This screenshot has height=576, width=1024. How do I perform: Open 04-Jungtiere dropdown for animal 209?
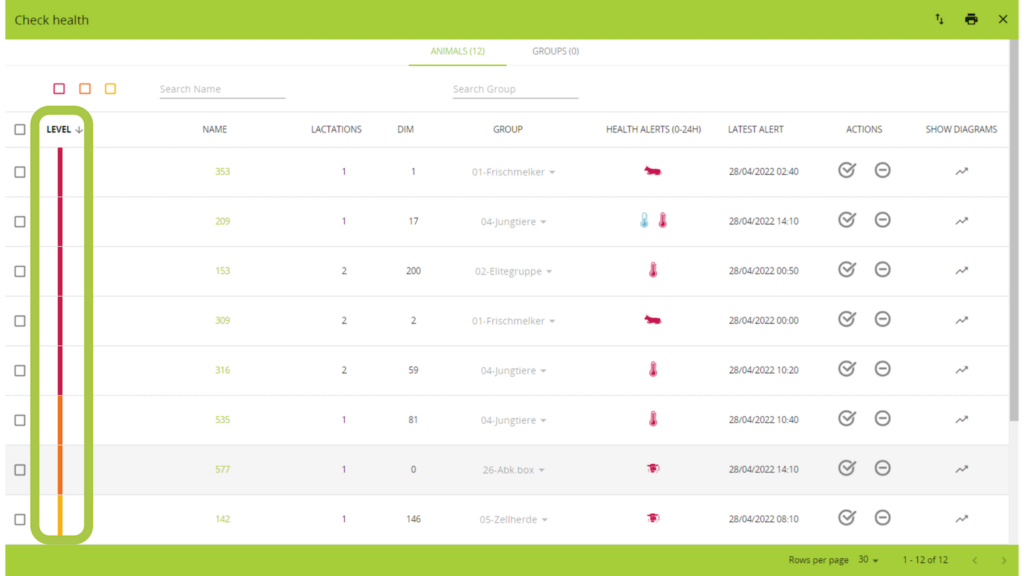click(513, 221)
